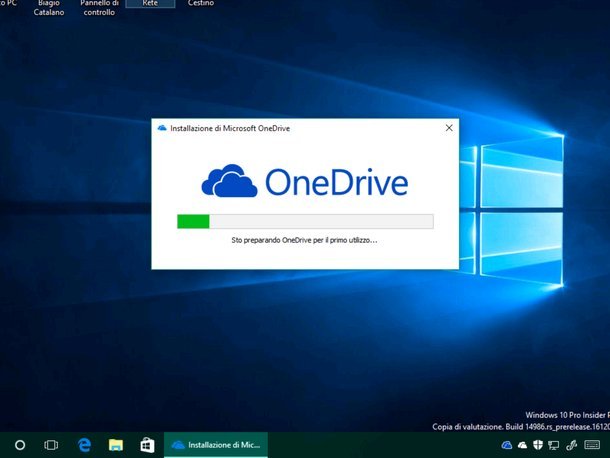The image size is (610, 458).
Task: Select the 'Cestino' desktop shortcut label
Action: point(201,3)
